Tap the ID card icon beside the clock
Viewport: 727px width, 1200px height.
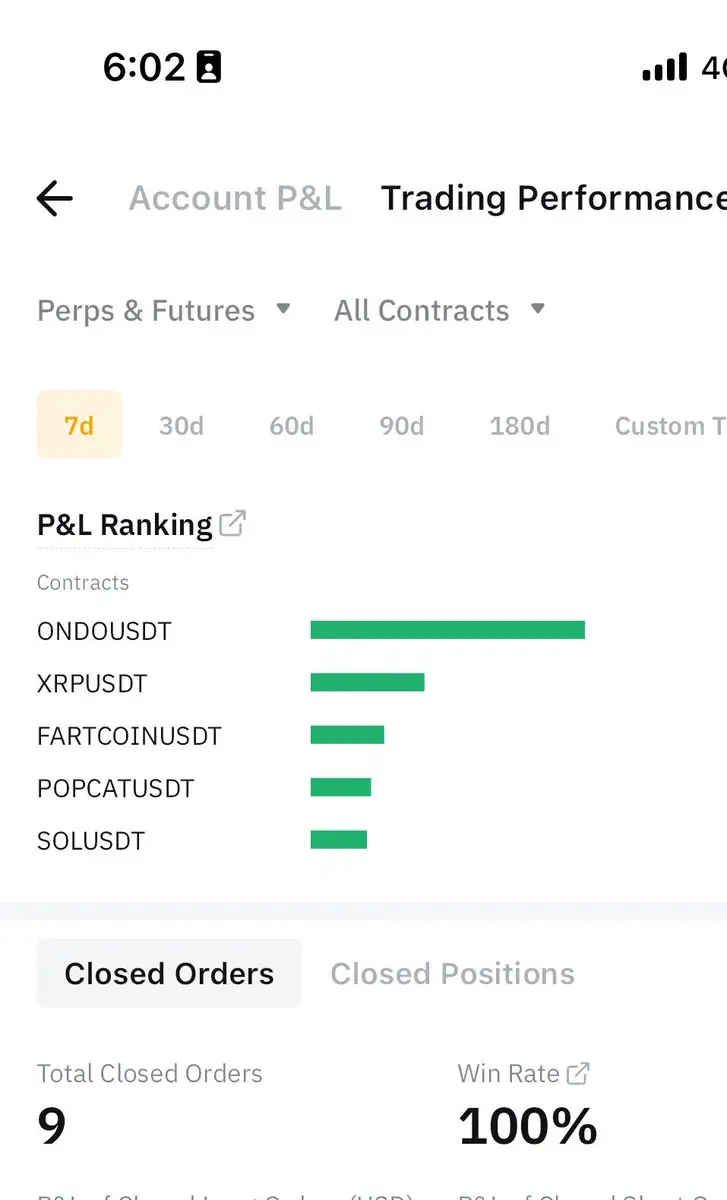tap(209, 68)
